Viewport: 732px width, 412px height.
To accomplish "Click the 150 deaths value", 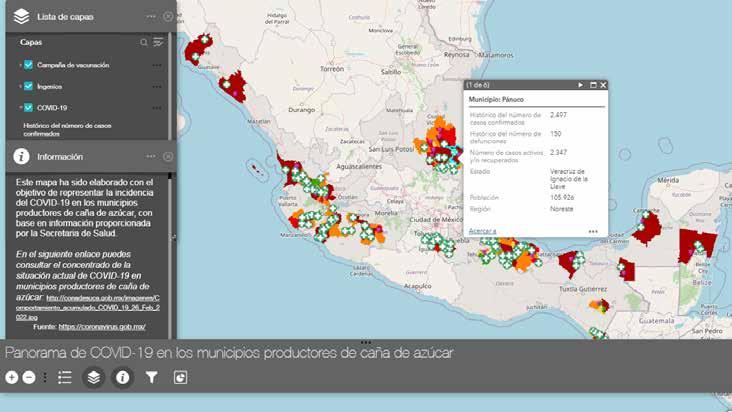I will tap(556, 134).
